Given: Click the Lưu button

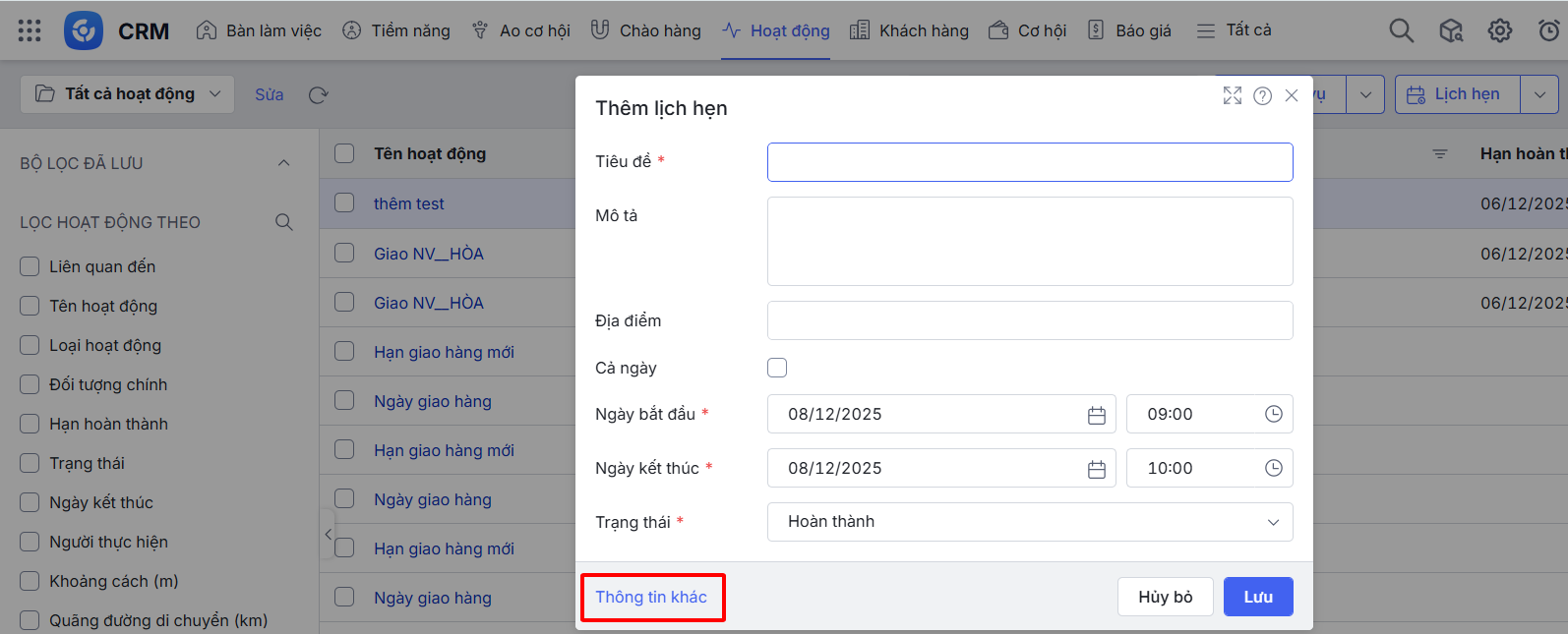Looking at the screenshot, I should click(1257, 597).
